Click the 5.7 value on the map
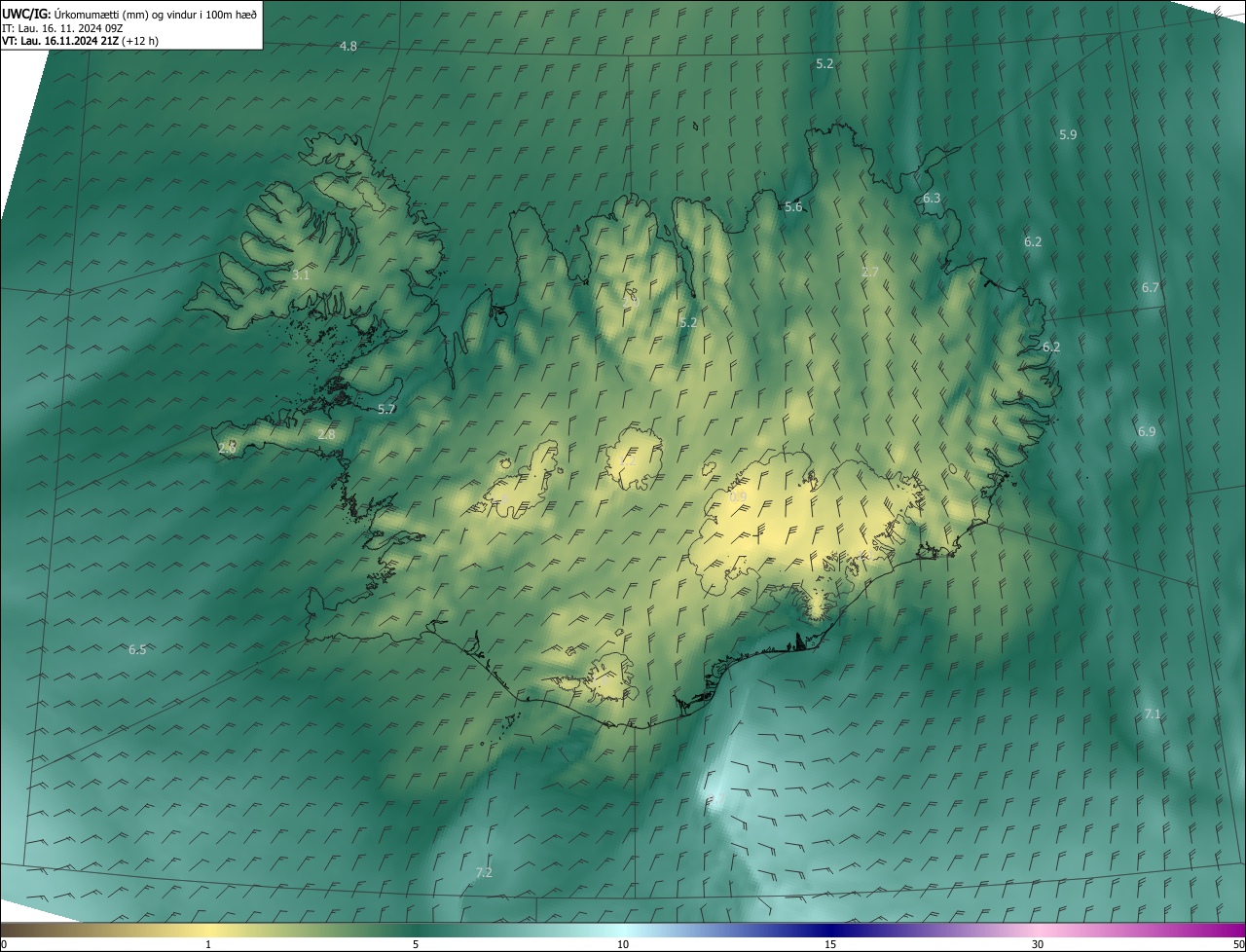Screen dimensions: 1246x952 pyautogui.click(x=386, y=410)
